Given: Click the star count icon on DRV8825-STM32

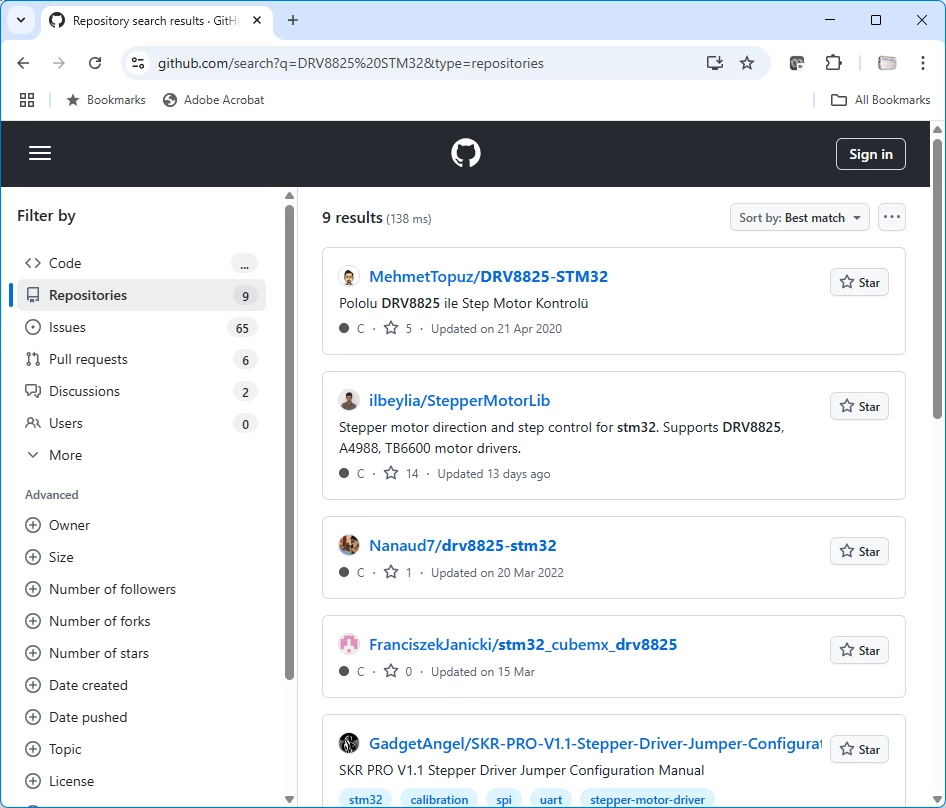Looking at the screenshot, I should coord(392,328).
